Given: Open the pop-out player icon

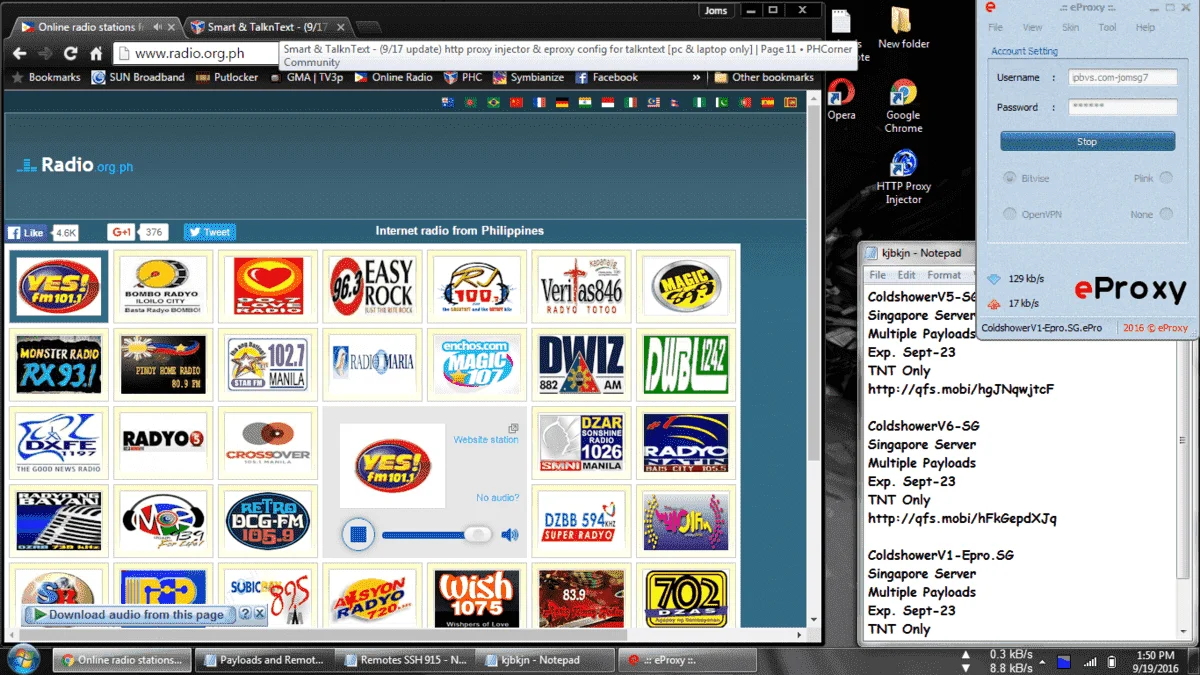Looking at the screenshot, I should coord(513,428).
